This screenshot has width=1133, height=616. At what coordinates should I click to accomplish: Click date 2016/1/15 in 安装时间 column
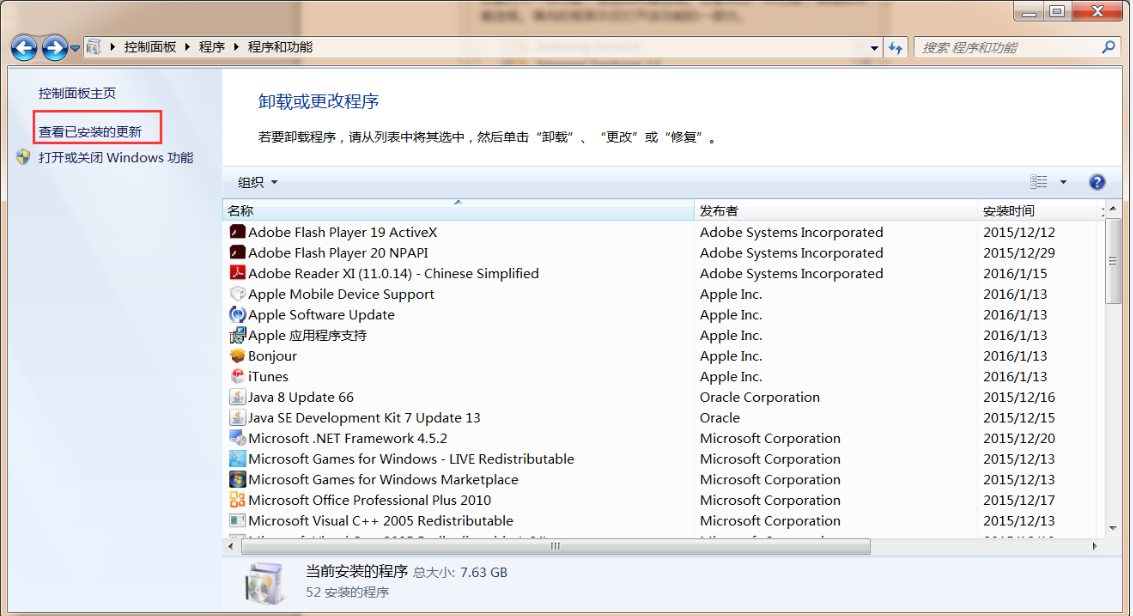(x=1015, y=273)
